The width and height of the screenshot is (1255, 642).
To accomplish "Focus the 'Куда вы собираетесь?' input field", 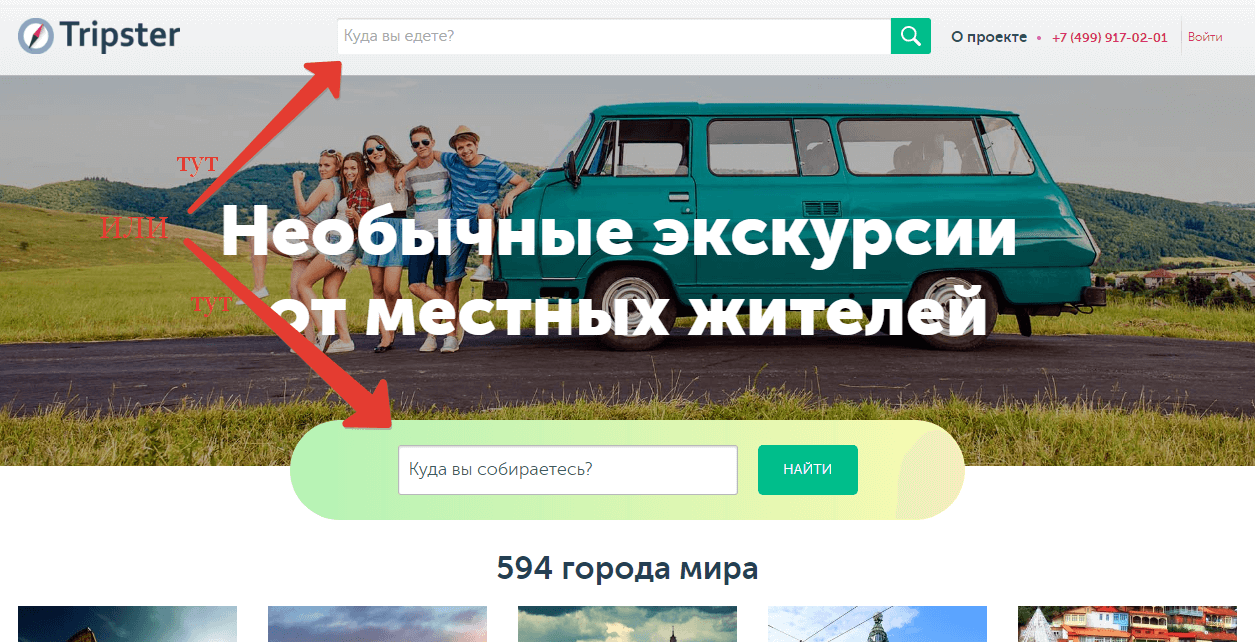I will pos(567,470).
